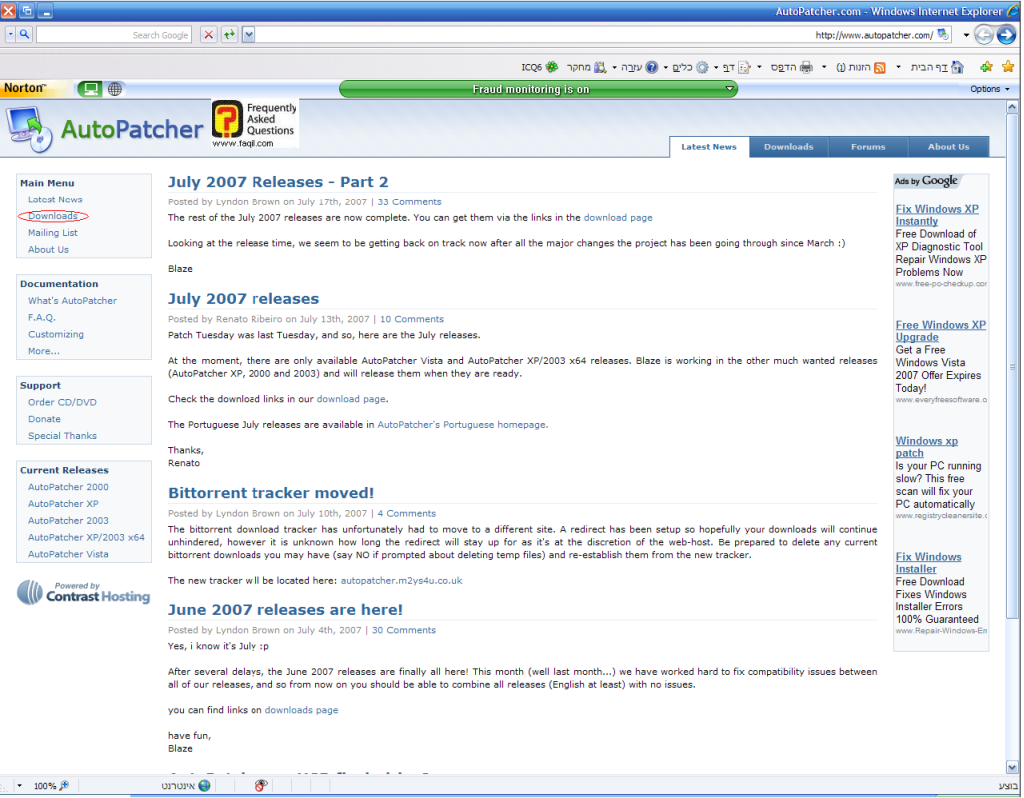Open AutoPatcher XP/2003 x64 release link
Viewport: 1024px width, 798px height.
[x=86, y=537]
